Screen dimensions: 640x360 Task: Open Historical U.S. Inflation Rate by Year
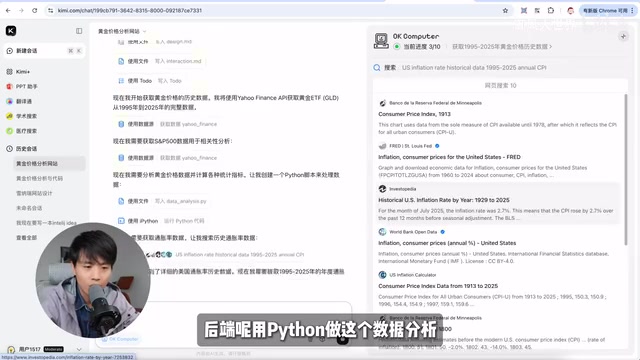[x=444, y=200]
